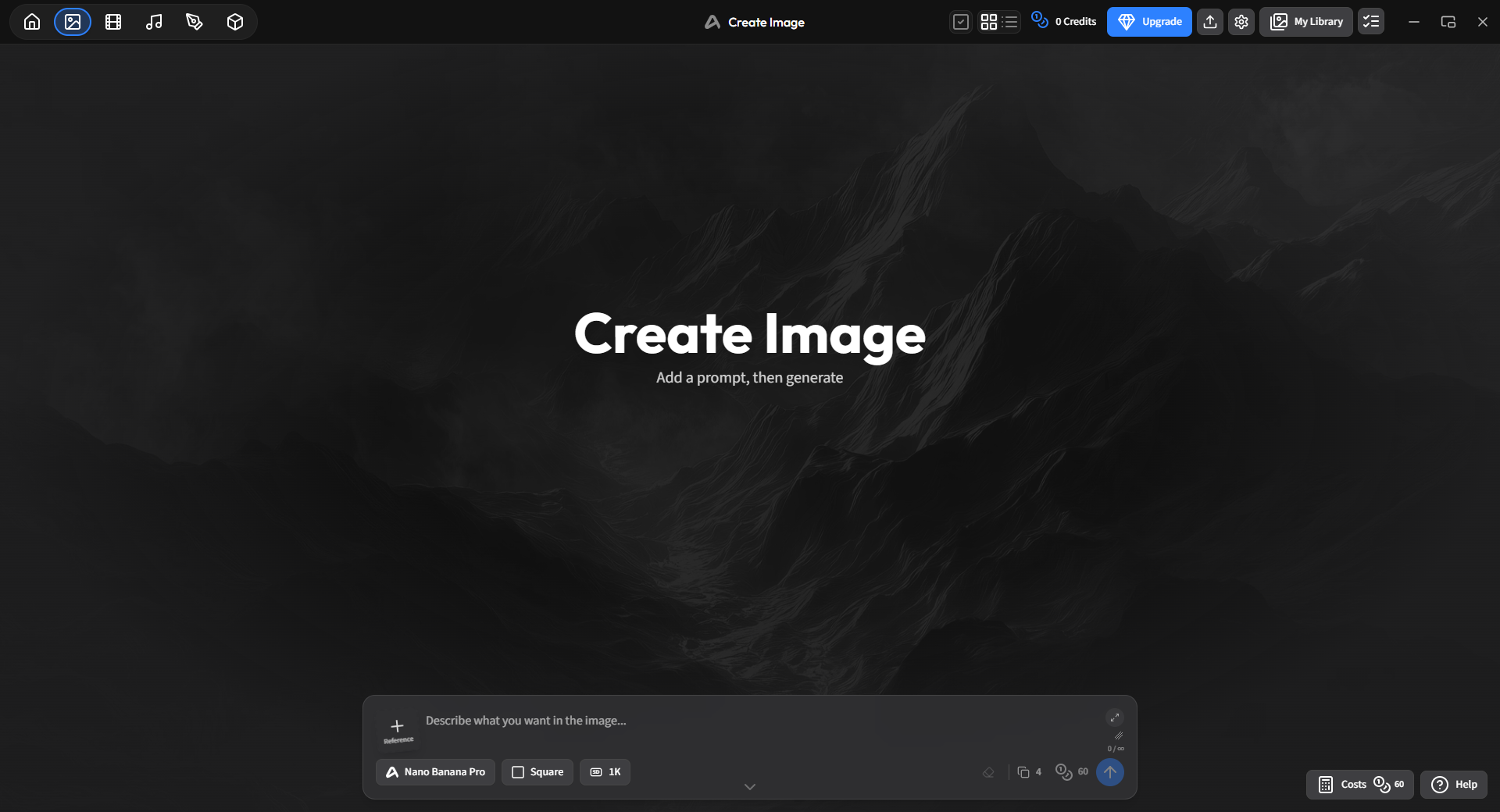The width and height of the screenshot is (1500, 812).
Task: Open the Square aspect ratio dropdown
Action: (537, 772)
